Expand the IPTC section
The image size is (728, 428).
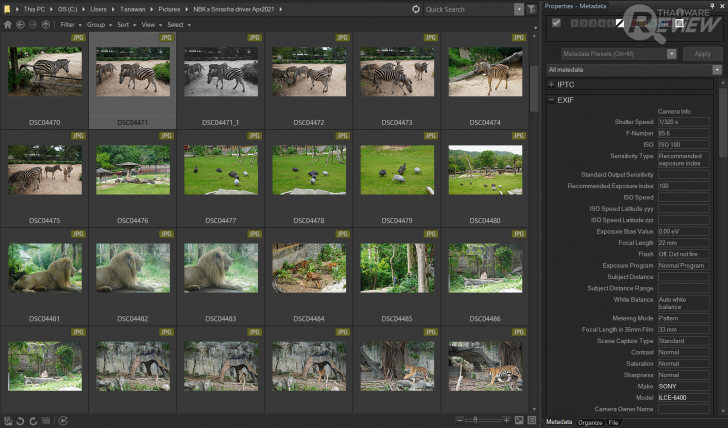[x=551, y=85]
